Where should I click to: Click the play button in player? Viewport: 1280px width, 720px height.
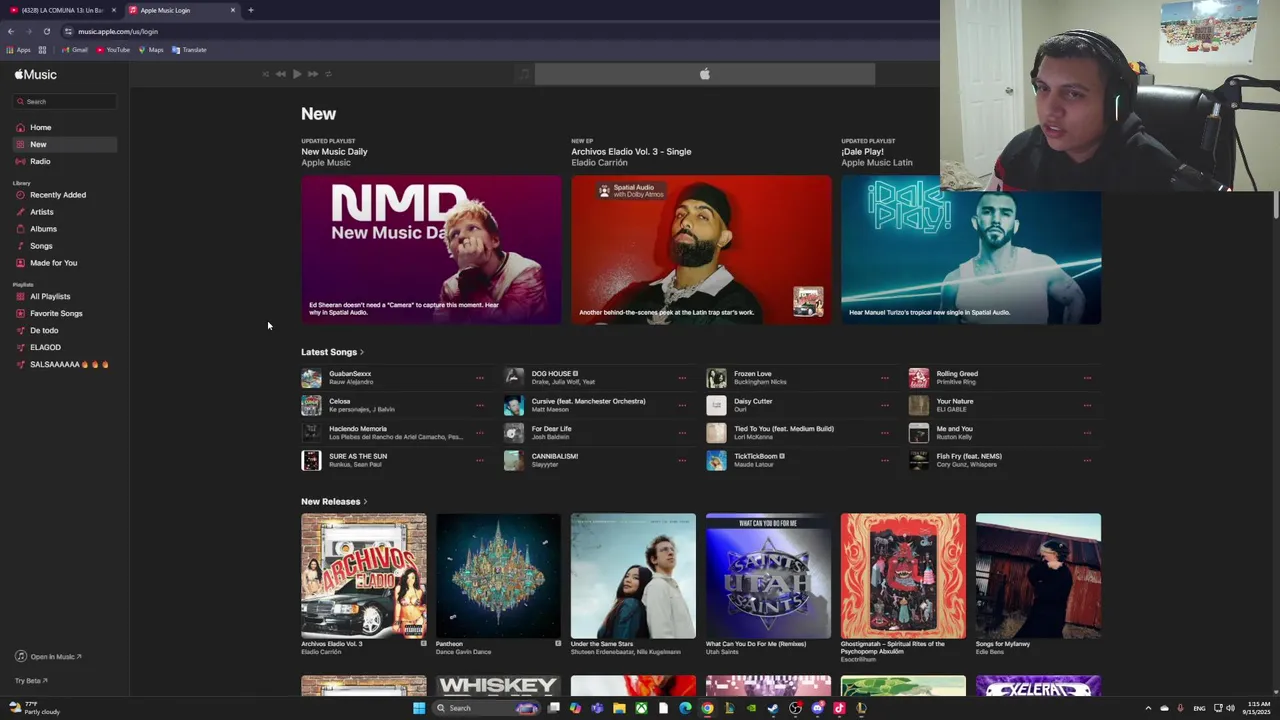point(297,74)
